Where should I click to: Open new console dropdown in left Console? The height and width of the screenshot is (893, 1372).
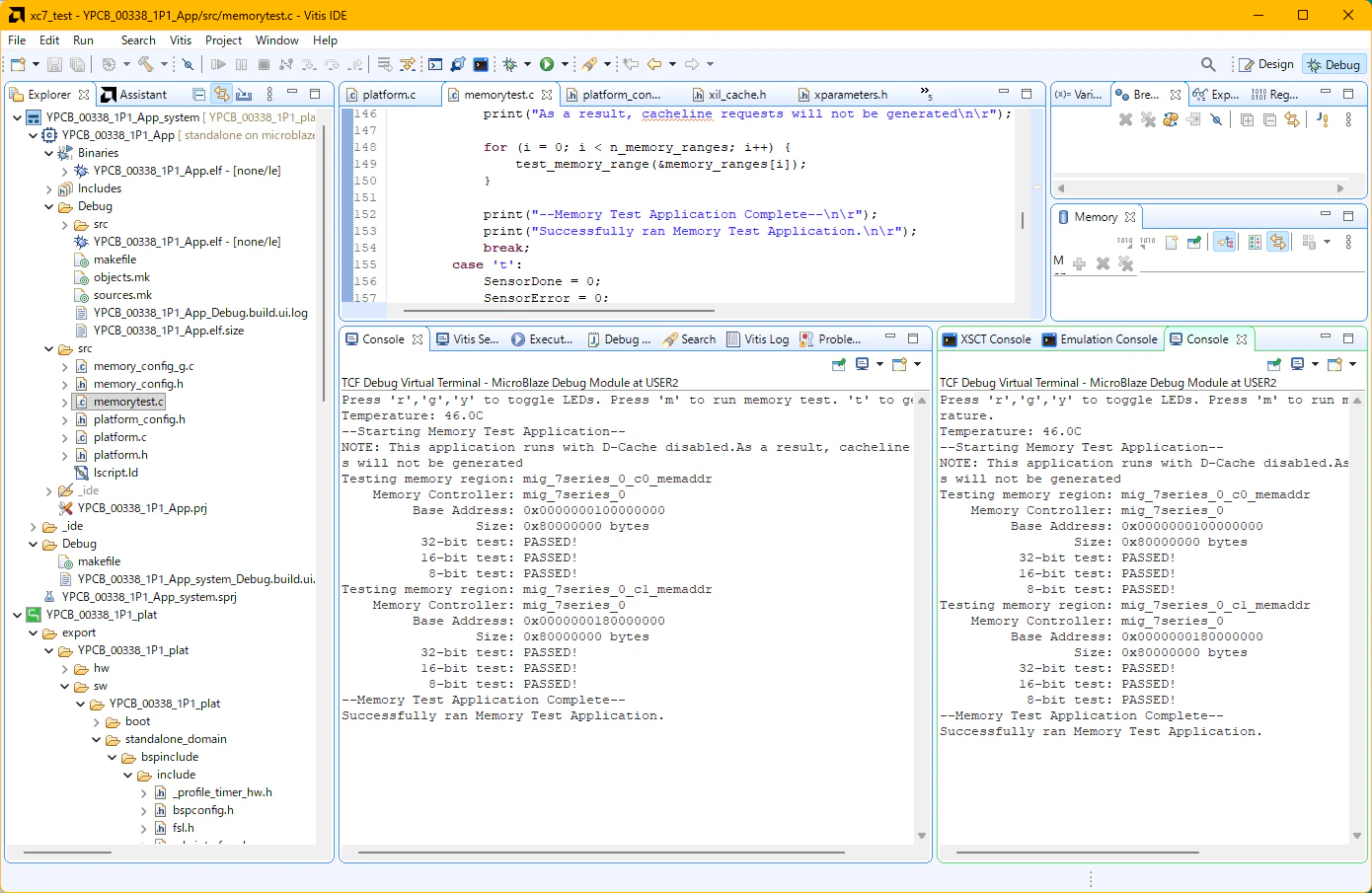[917, 364]
